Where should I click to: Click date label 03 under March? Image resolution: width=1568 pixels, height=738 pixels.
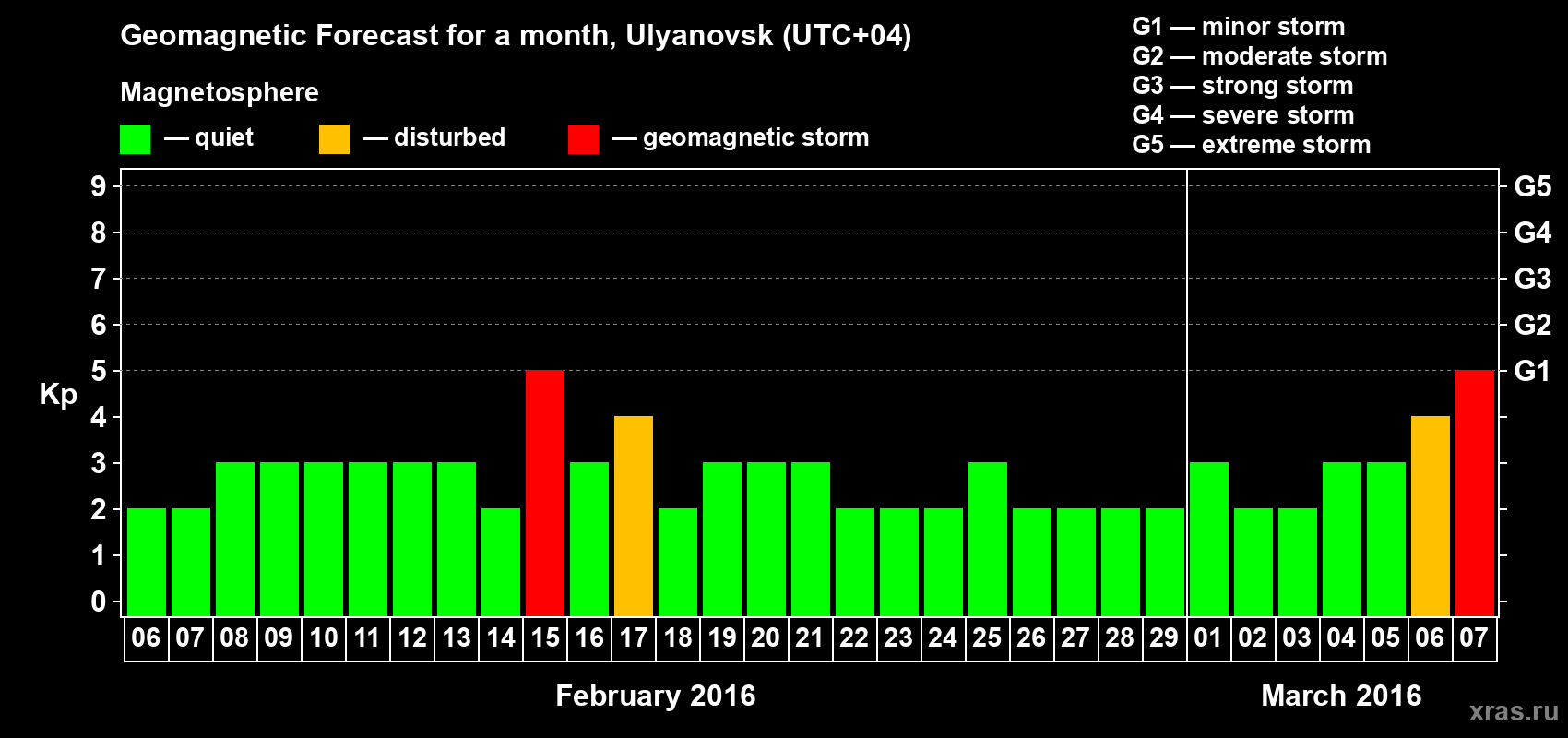pyautogui.click(x=1297, y=637)
